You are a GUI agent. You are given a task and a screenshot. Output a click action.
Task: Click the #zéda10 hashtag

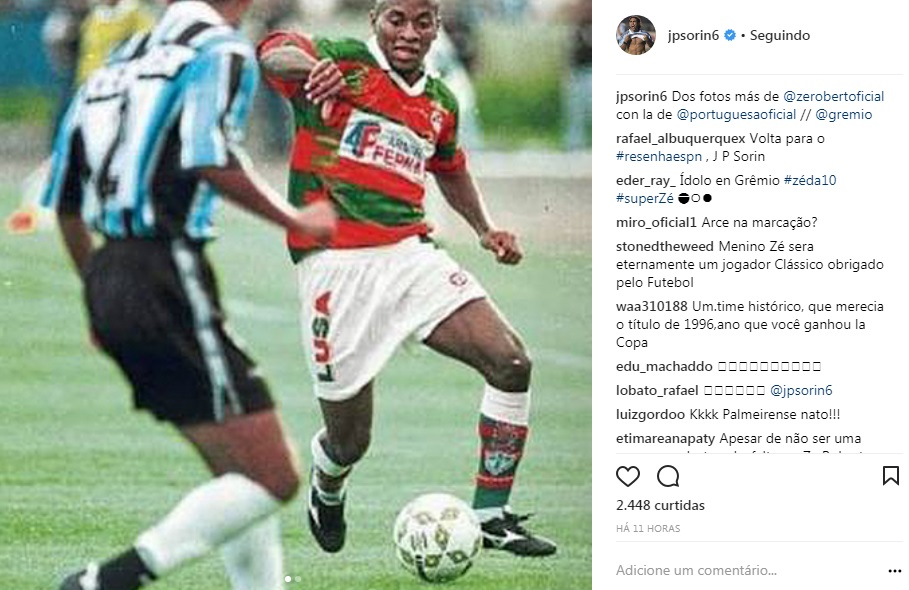[810, 180]
